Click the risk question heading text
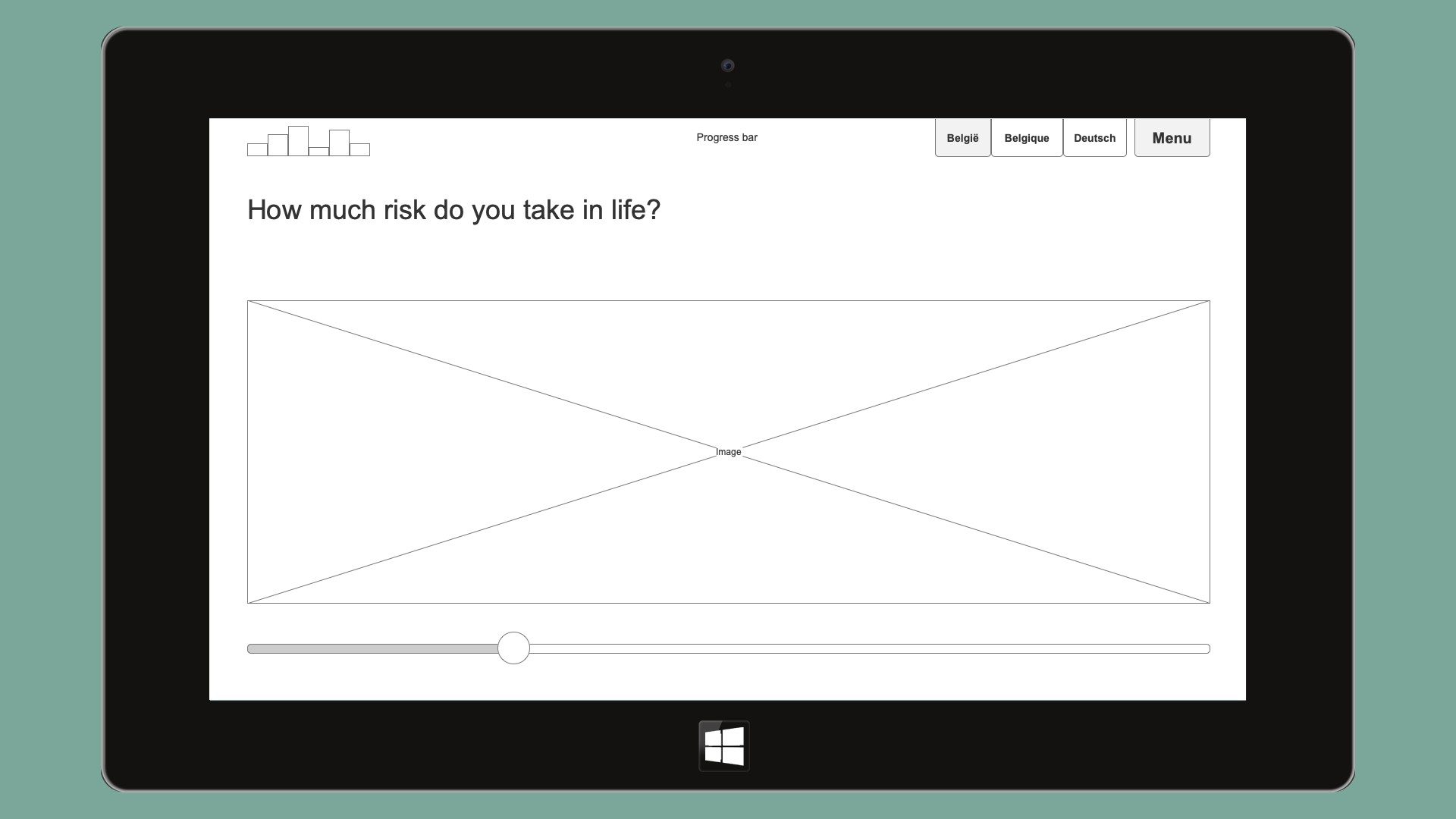 click(x=453, y=210)
